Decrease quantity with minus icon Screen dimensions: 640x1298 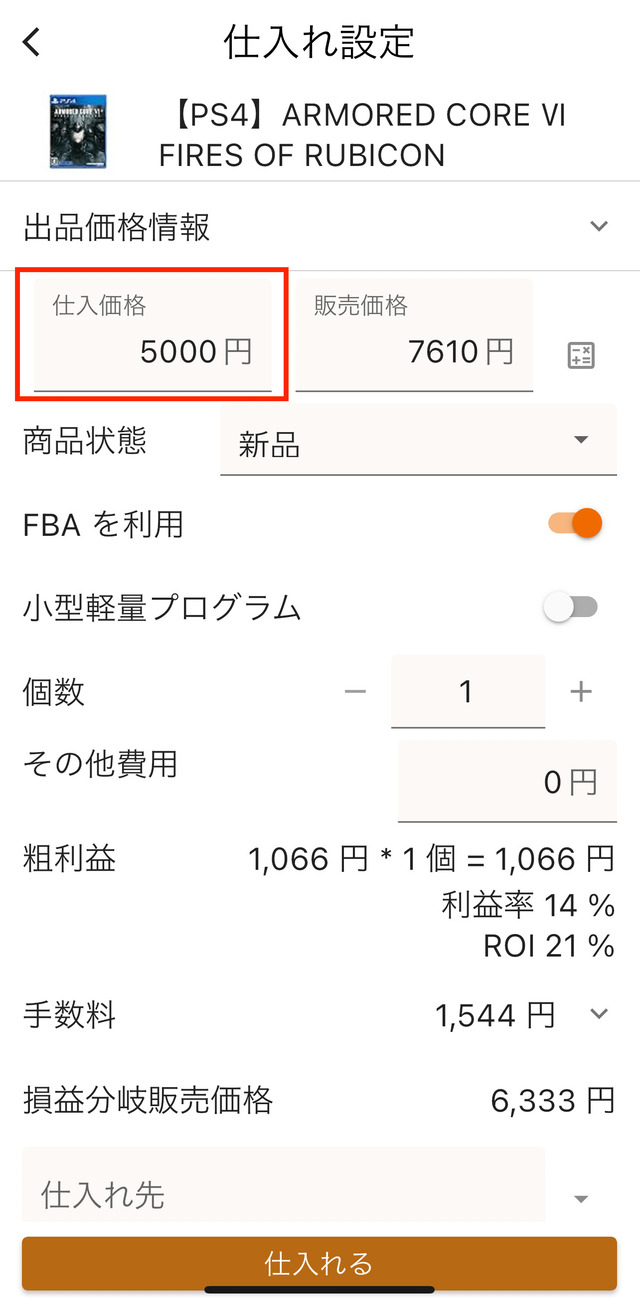coord(355,692)
